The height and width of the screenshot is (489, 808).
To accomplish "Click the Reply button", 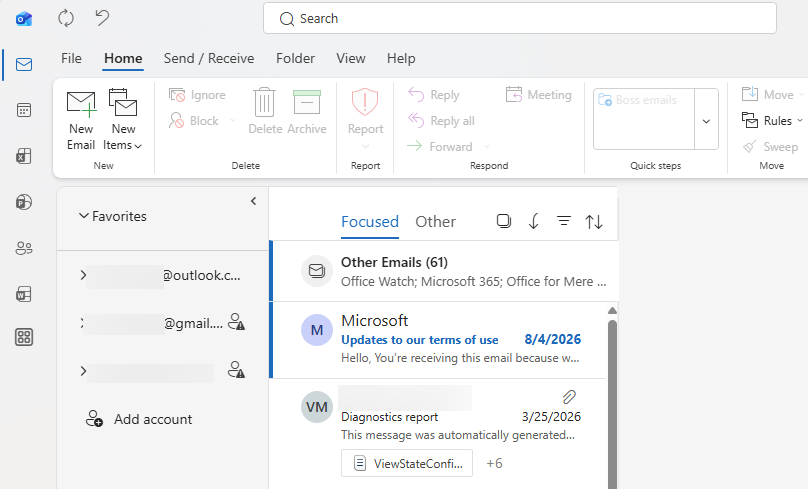I will pos(433,95).
